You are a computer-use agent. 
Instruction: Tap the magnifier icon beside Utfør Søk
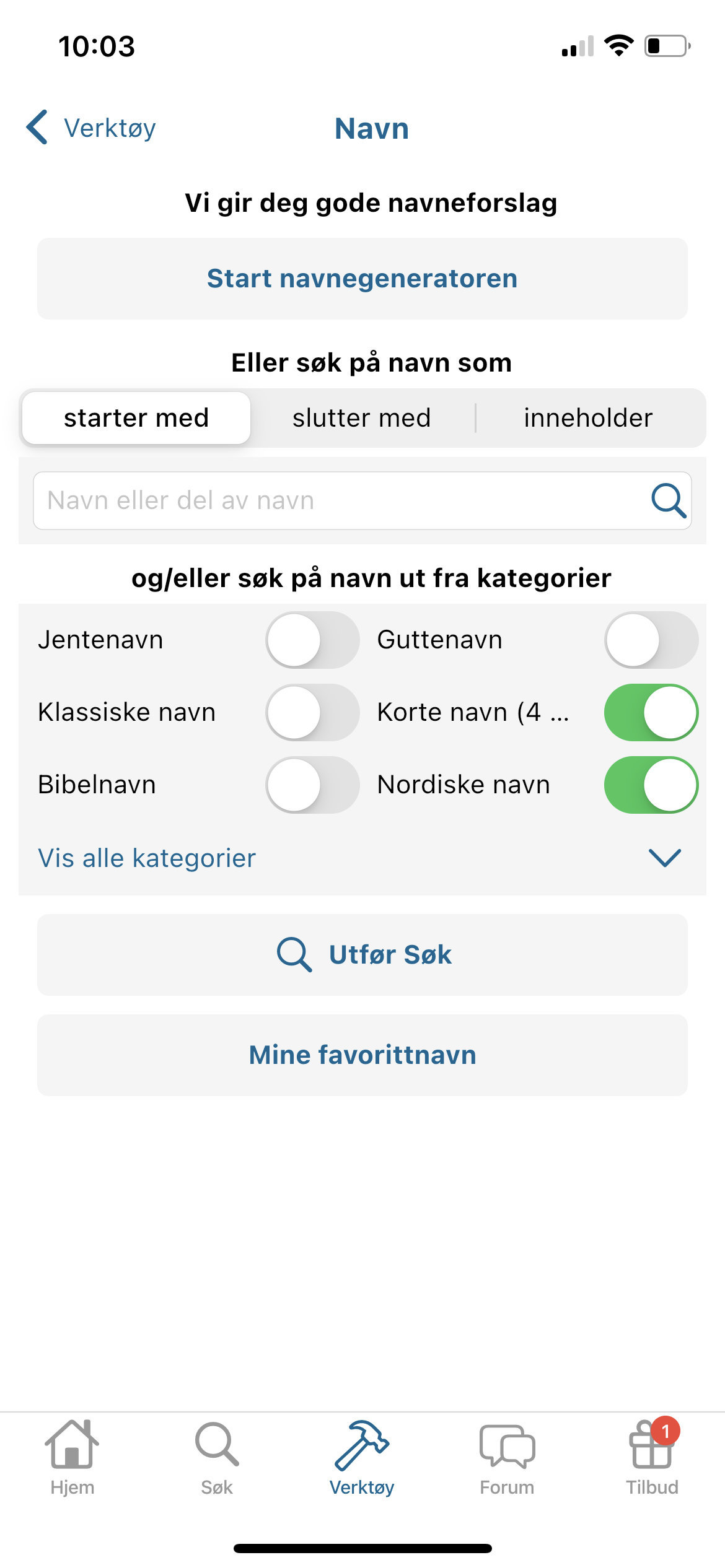click(x=294, y=954)
